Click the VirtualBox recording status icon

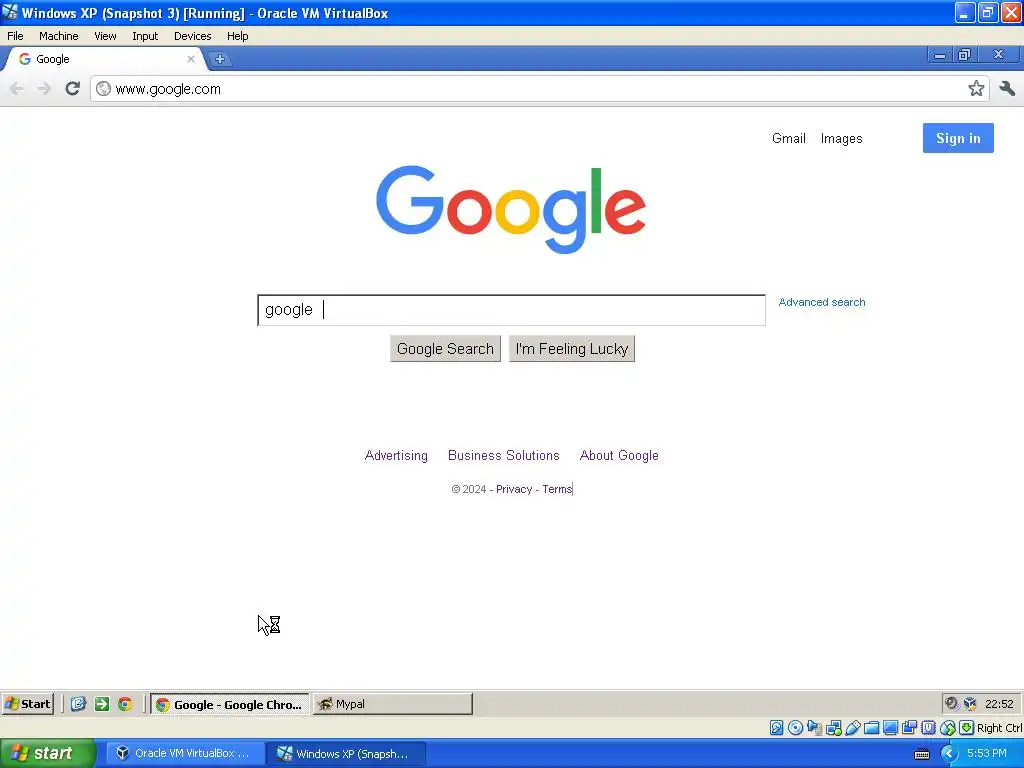pyautogui.click(x=909, y=727)
